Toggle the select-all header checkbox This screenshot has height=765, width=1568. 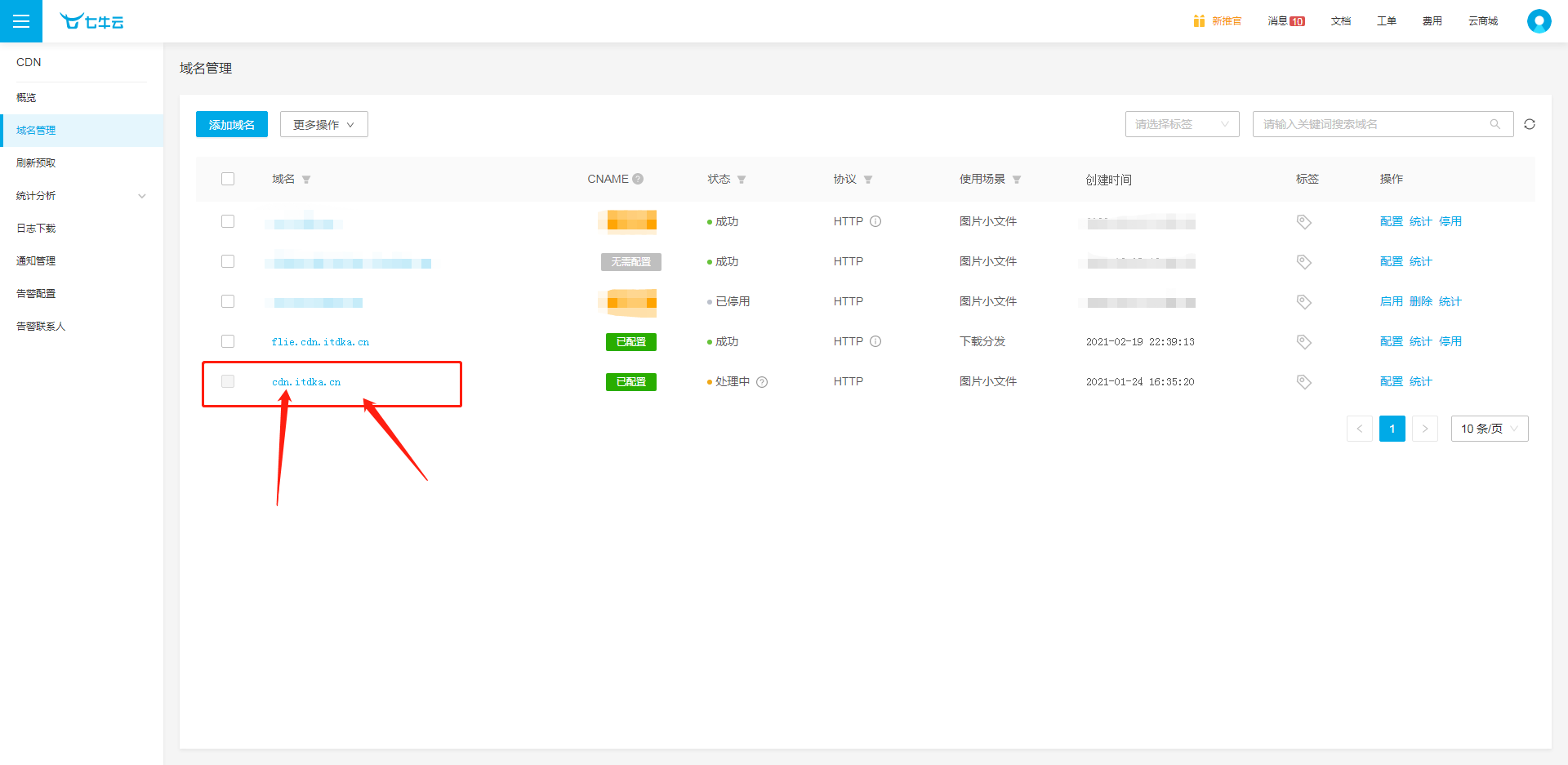[228, 179]
